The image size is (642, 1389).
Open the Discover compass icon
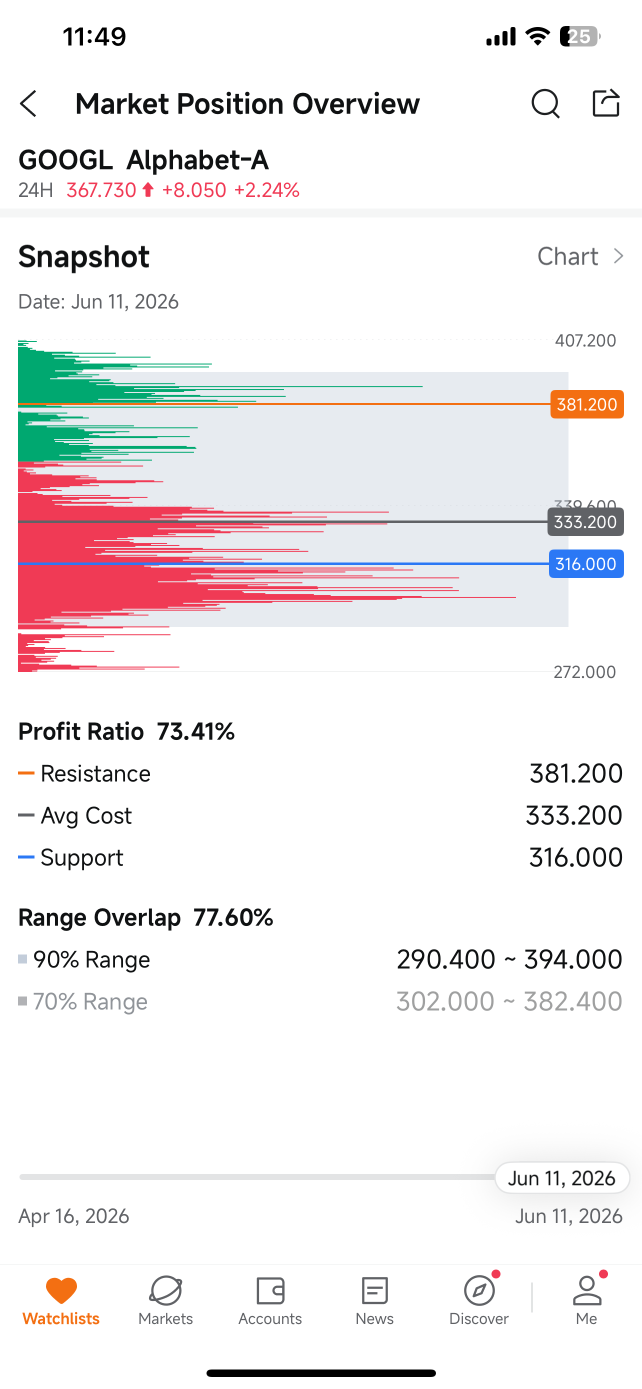click(479, 1291)
